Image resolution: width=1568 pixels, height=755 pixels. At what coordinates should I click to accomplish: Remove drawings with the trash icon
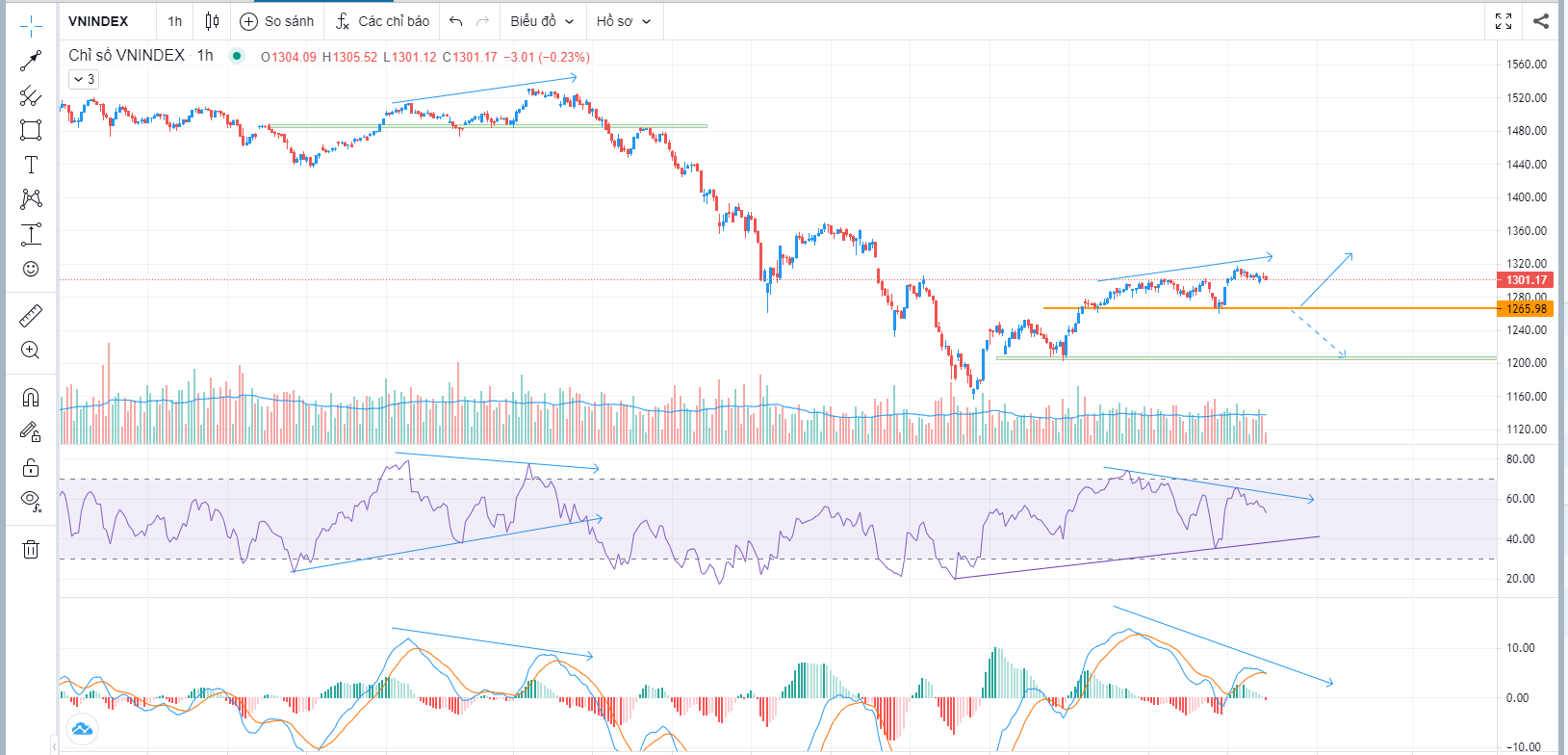coord(31,549)
